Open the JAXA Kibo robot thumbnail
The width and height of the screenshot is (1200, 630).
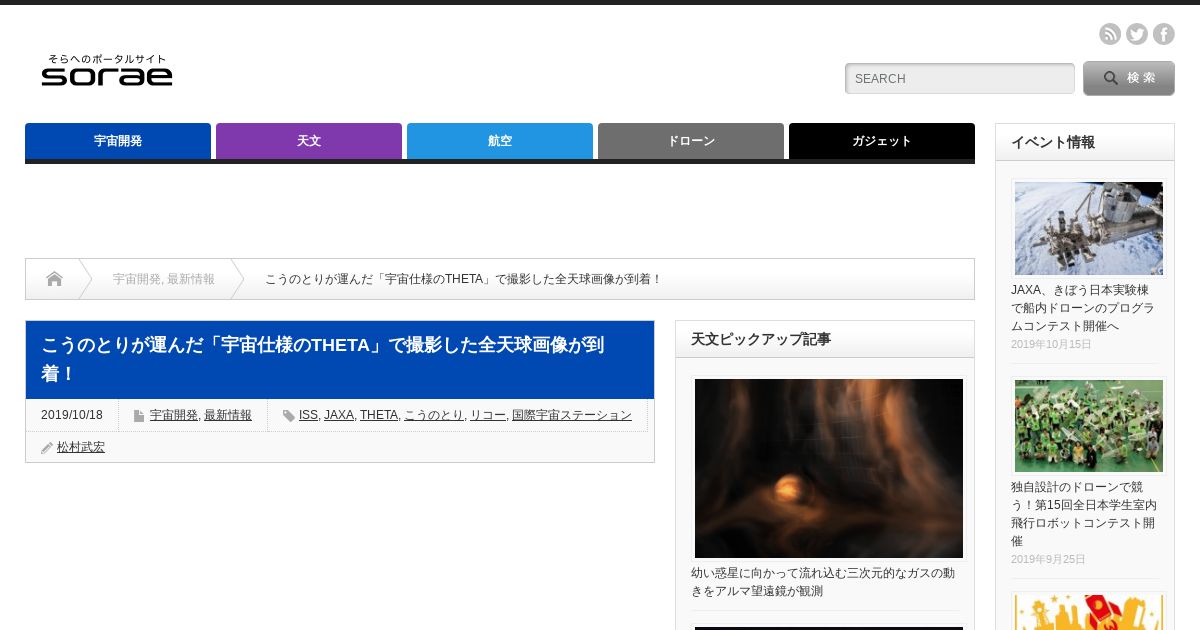coord(1089,228)
